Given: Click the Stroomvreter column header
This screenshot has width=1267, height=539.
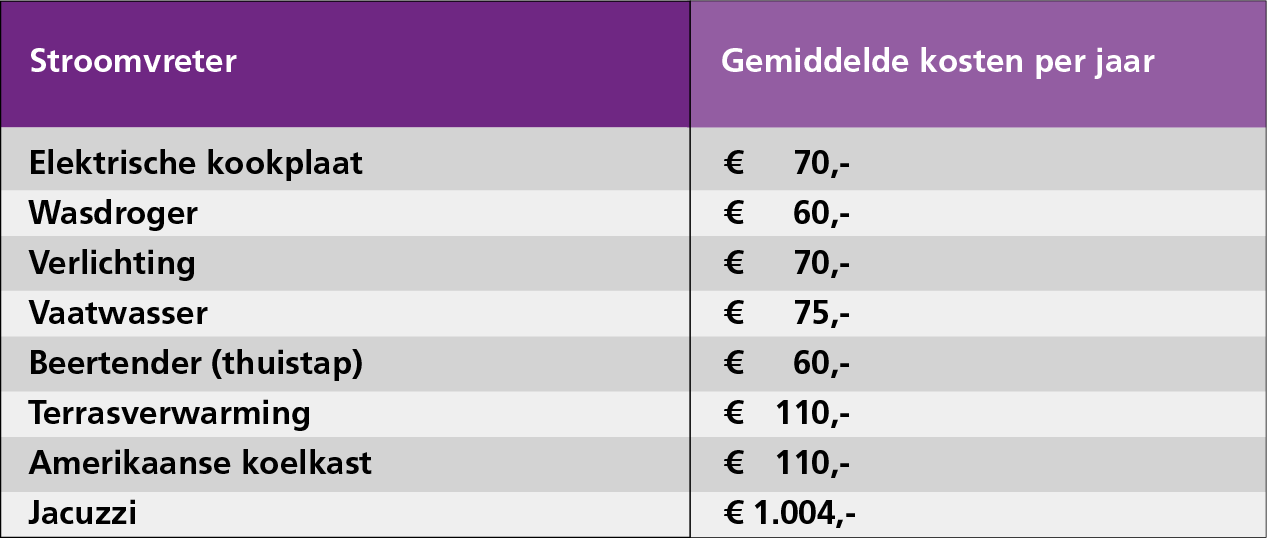Looking at the screenshot, I should tap(133, 62).
